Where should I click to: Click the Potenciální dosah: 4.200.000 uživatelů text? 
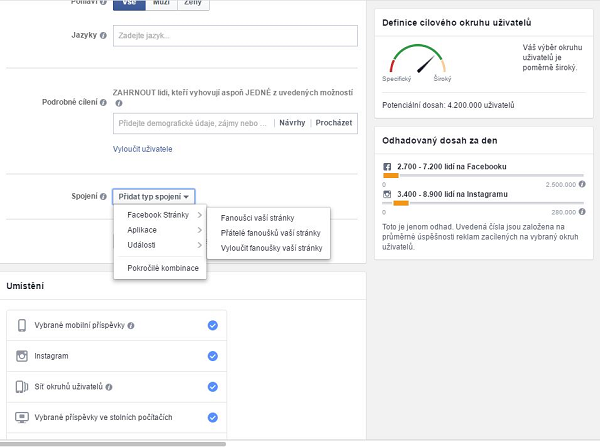pyautogui.click(x=448, y=105)
